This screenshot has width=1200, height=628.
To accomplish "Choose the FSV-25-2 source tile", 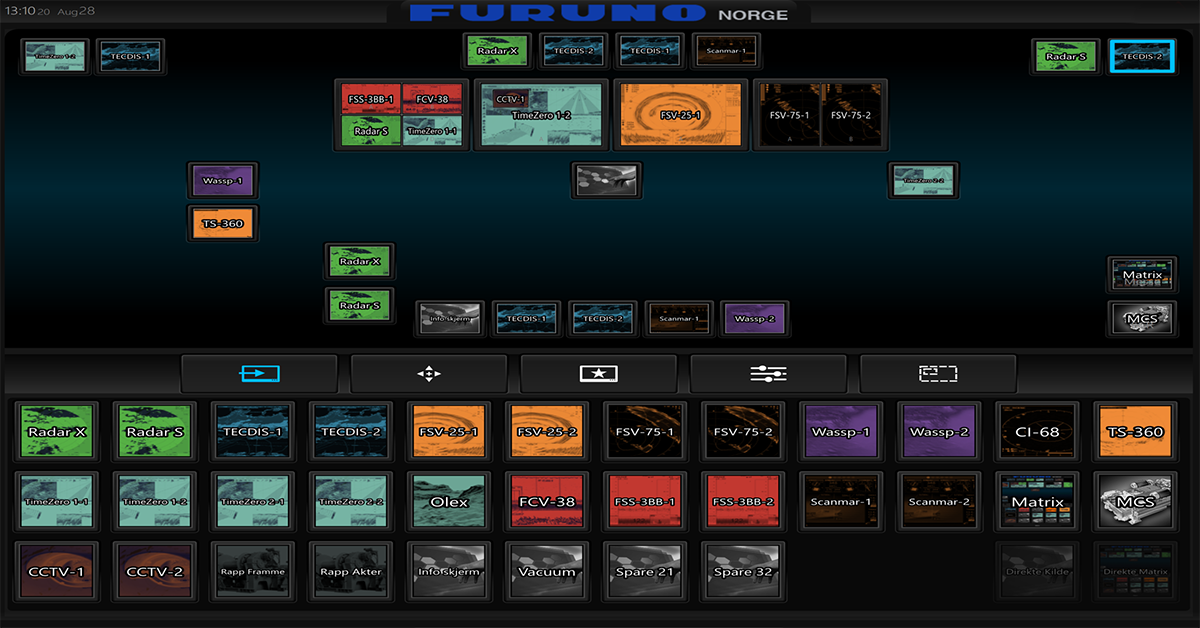I will click(547, 431).
